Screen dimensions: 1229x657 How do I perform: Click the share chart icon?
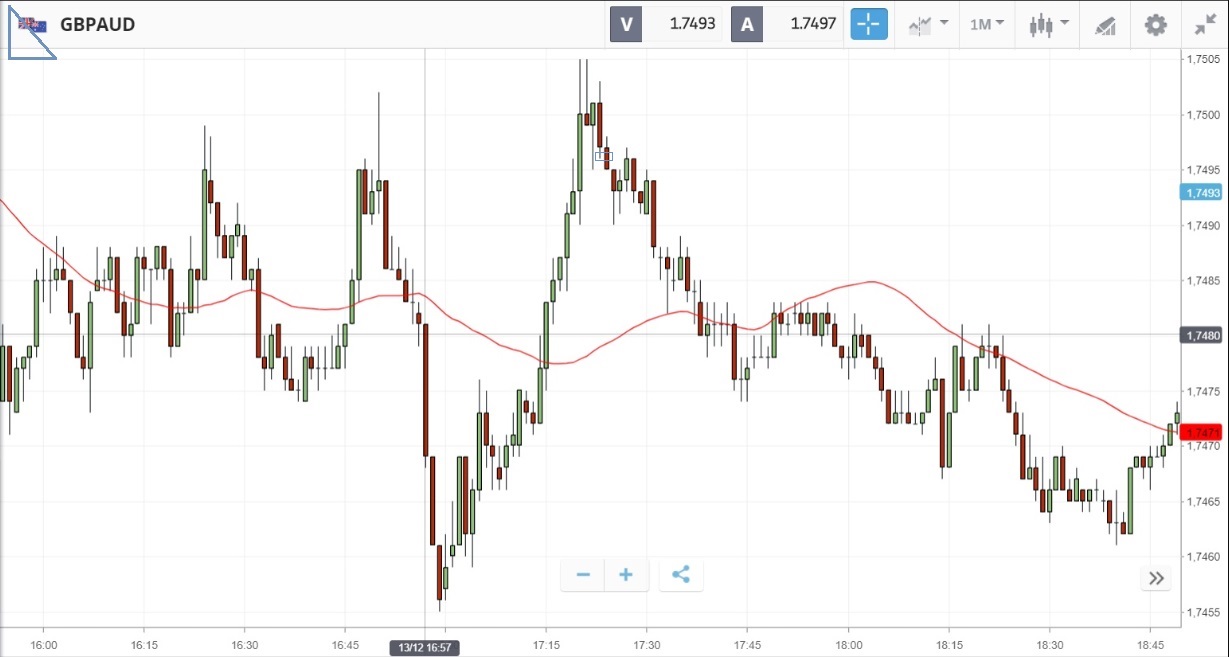pos(681,575)
